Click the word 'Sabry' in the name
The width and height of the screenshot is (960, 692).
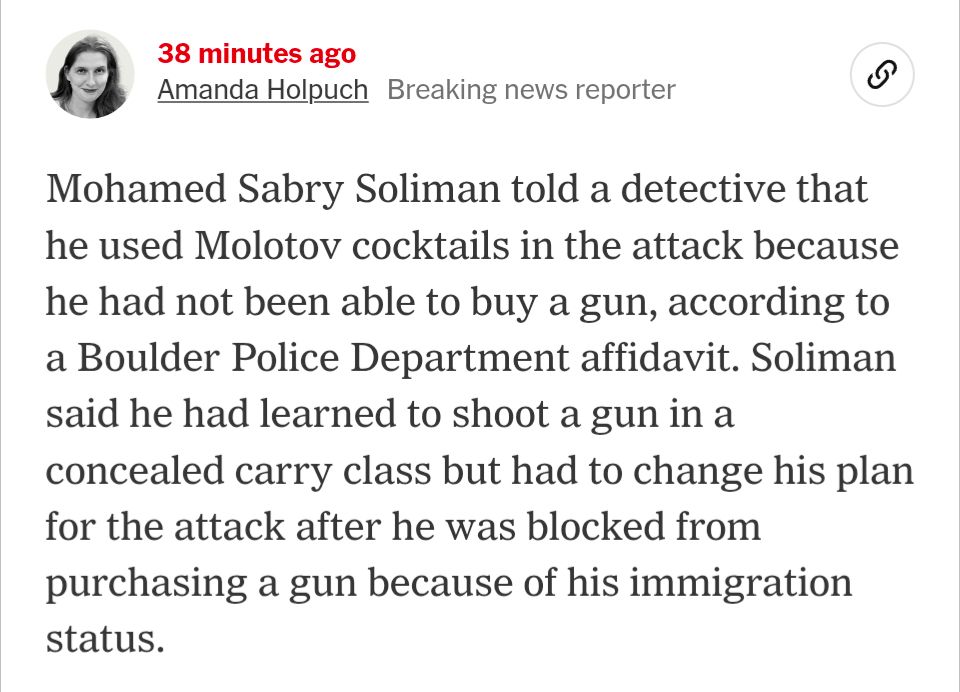[x=290, y=189]
